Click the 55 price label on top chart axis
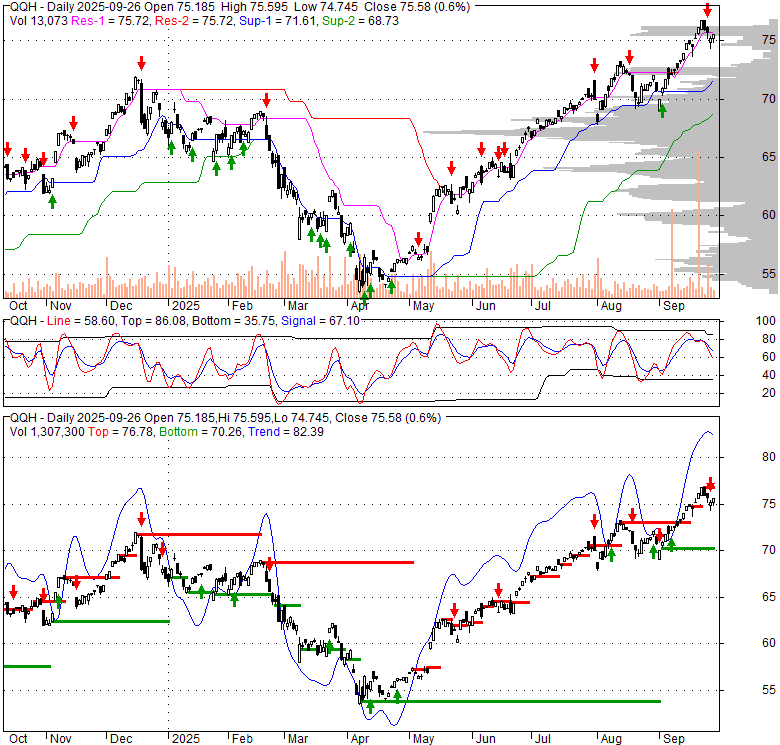 pos(769,274)
